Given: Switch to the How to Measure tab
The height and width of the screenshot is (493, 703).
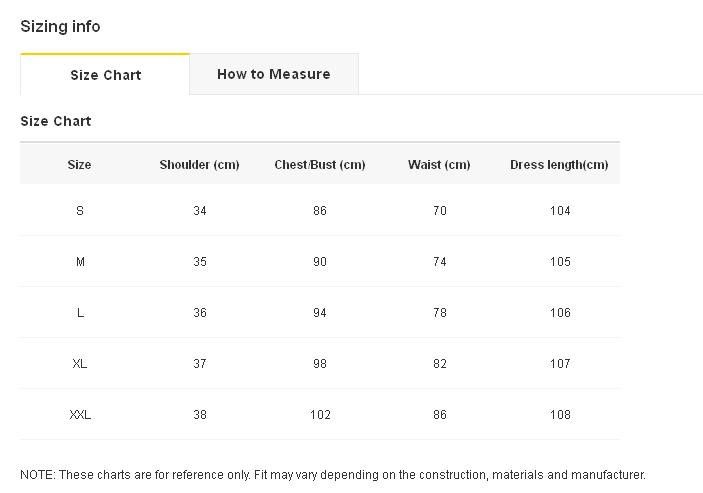Looking at the screenshot, I should point(274,74).
